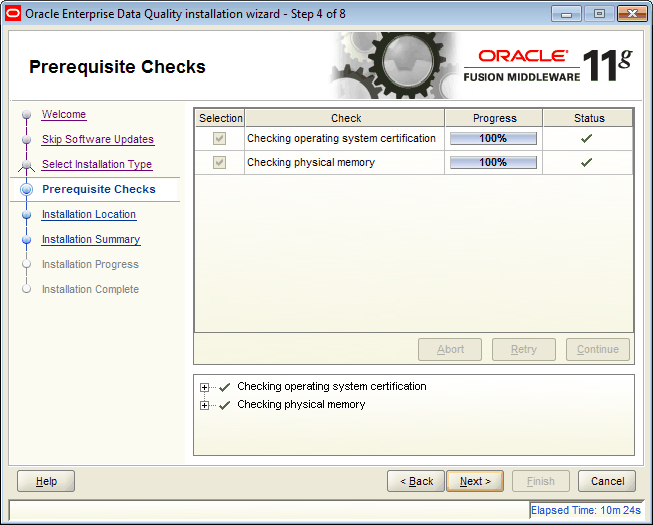
Task: Click the status checkmark for physical memory row
Action: (586, 162)
